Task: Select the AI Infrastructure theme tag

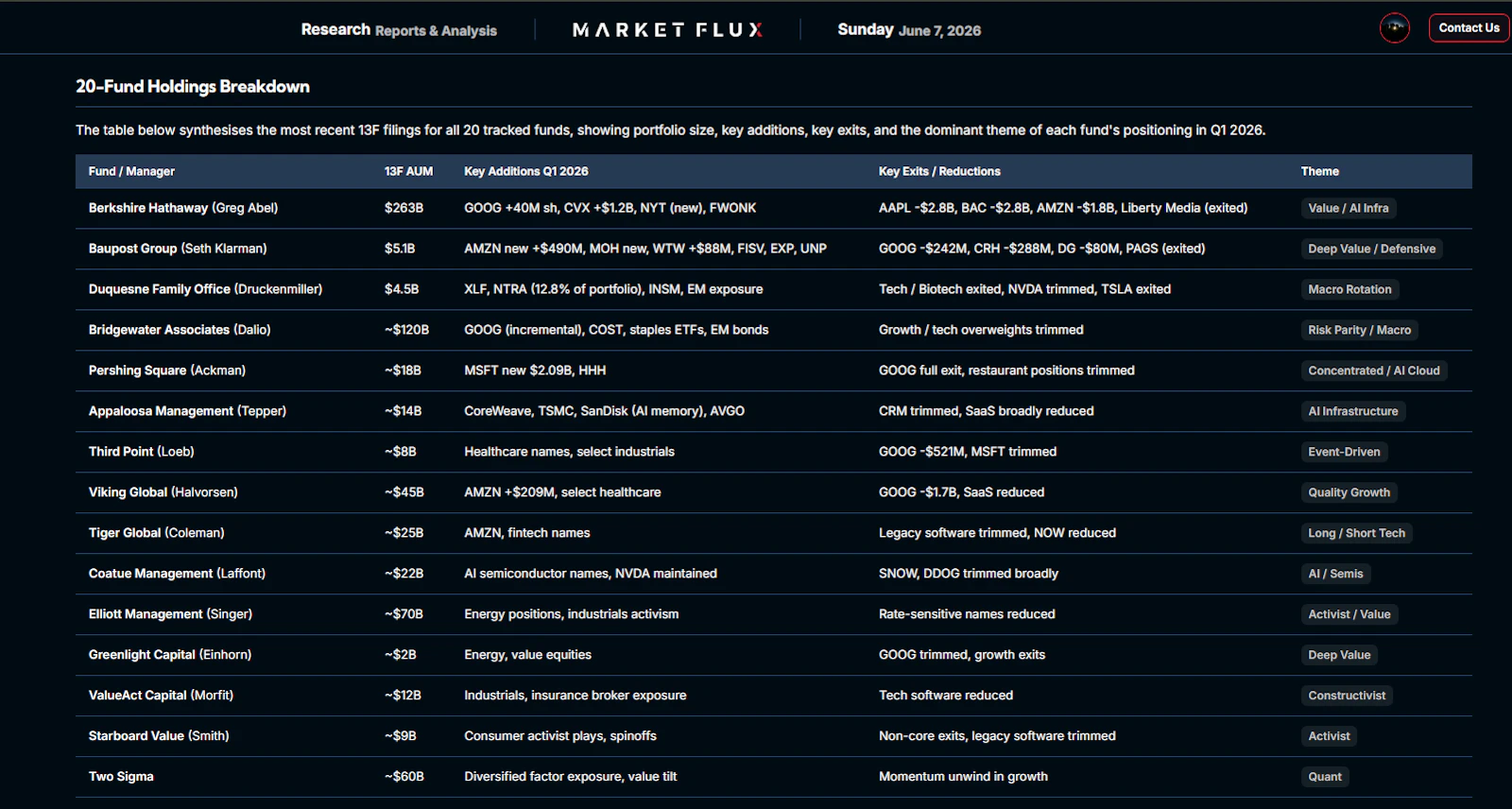Action: coord(1353,411)
